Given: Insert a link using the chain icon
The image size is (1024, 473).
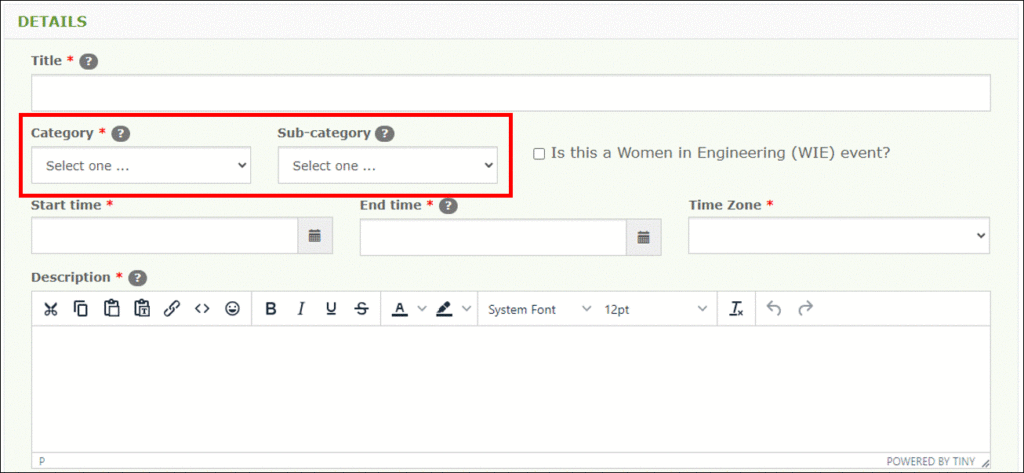Looking at the screenshot, I should [172, 309].
